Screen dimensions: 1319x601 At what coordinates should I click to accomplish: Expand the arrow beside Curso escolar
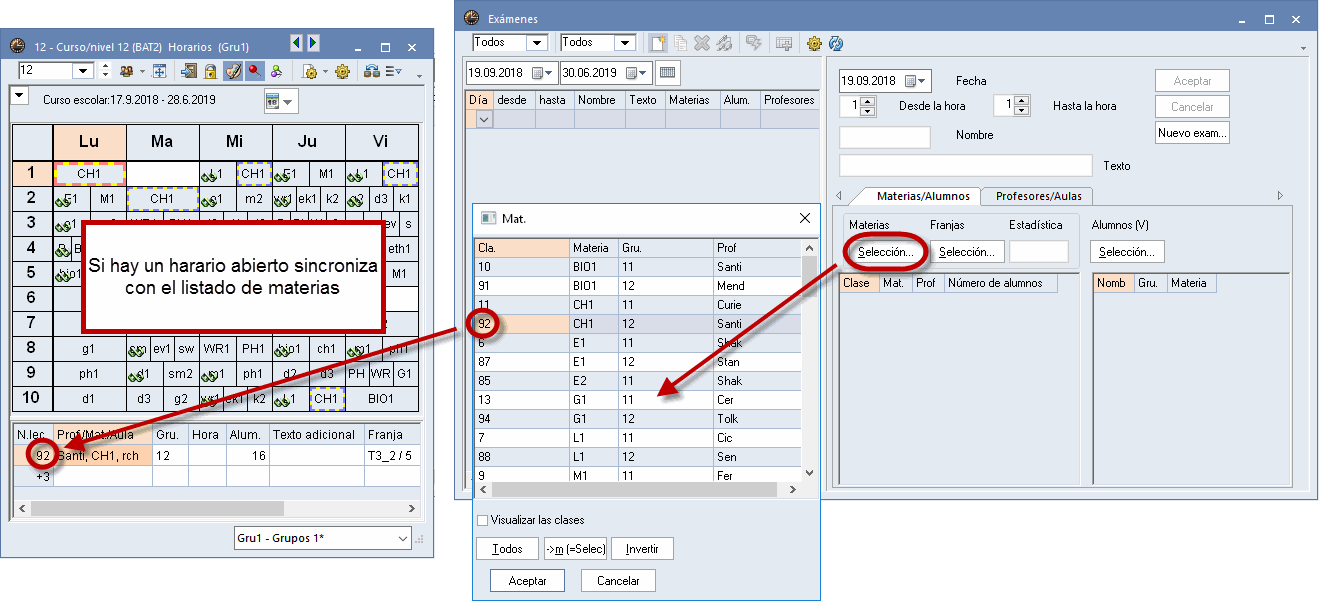click(x=20, y=95)
